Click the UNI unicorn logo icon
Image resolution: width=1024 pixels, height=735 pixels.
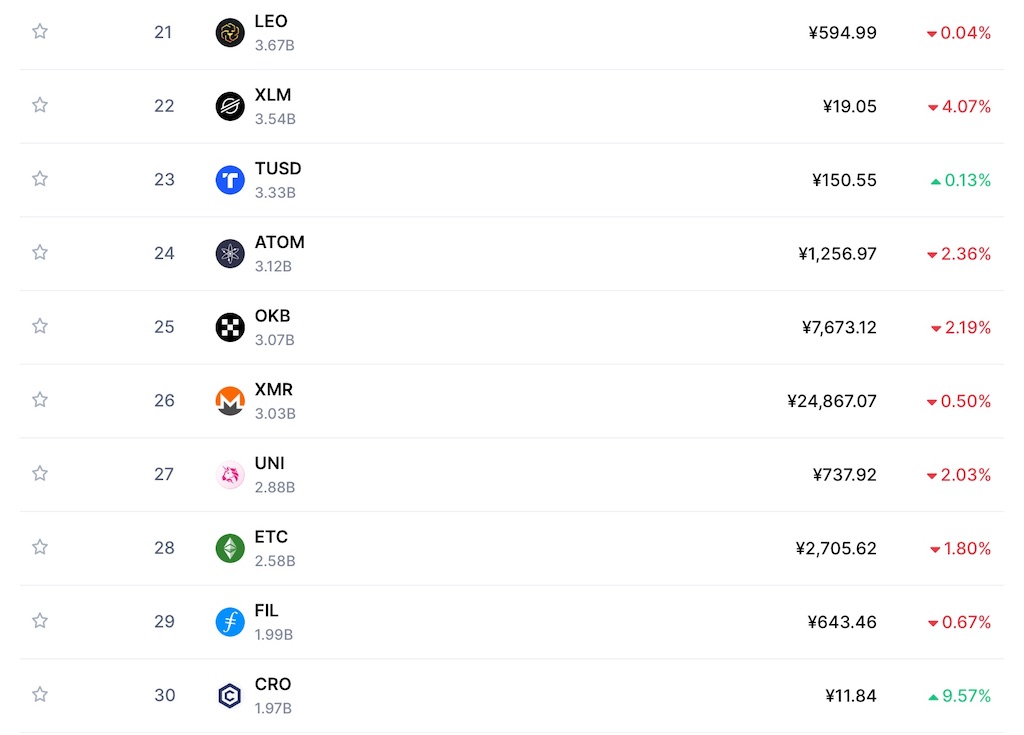tap(230, 474)
